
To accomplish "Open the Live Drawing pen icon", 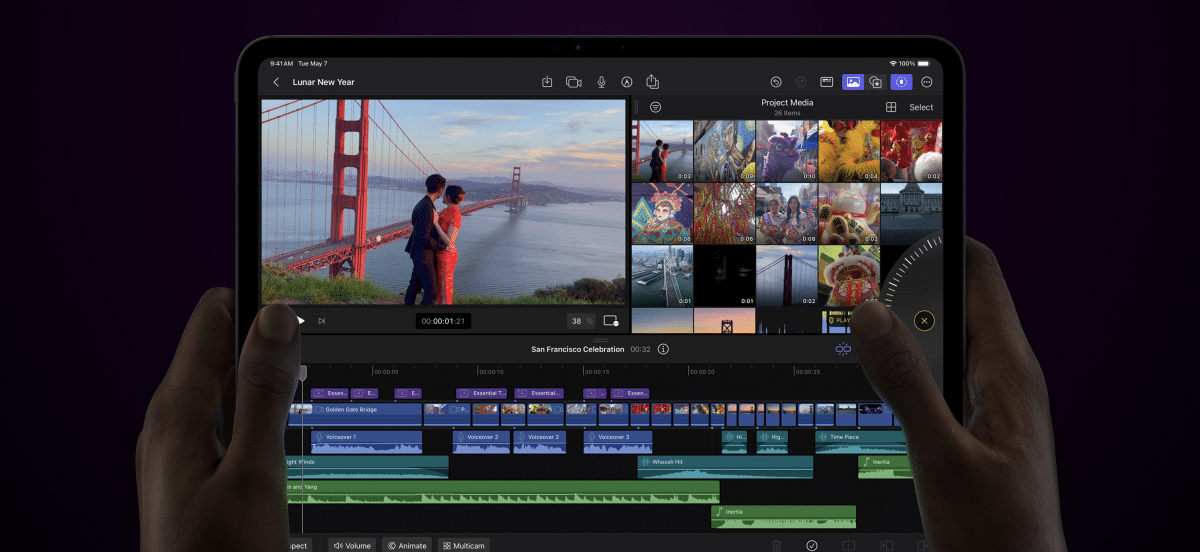I will (x=627, y=82).
